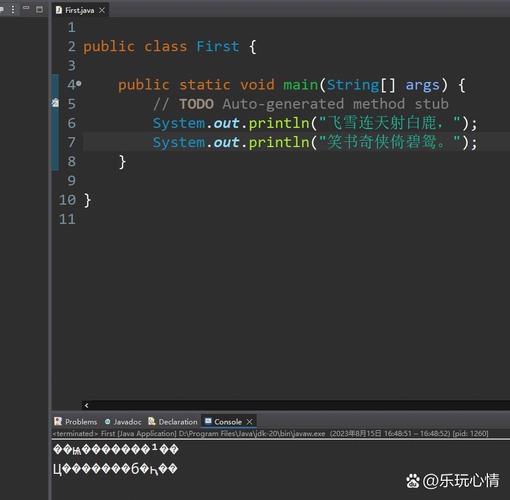Click the First.java file icon on tab
The width and height of the screenshot is (510, 500).
59,10
